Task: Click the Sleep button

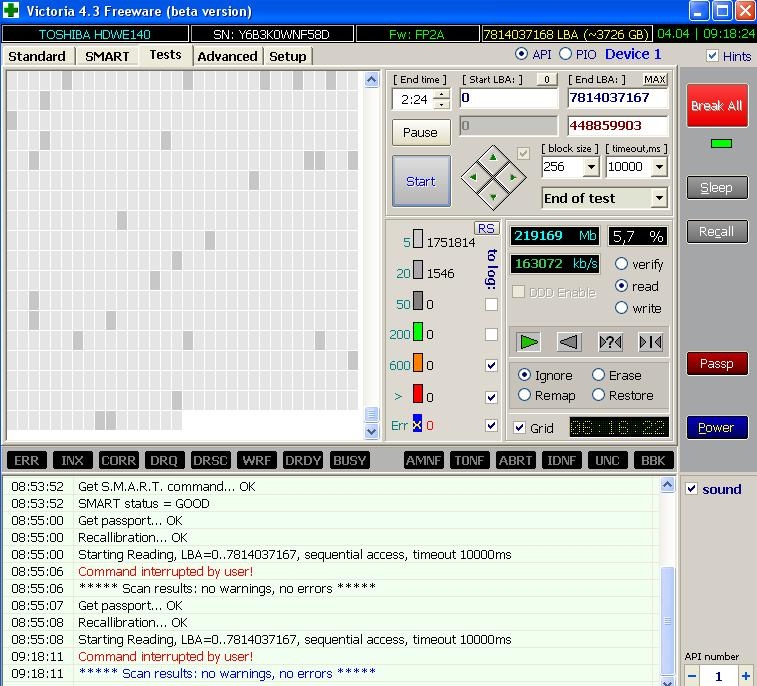Action: [716, 187]
